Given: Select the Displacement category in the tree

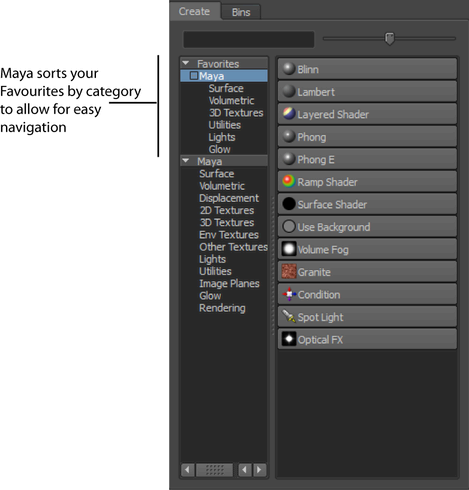Looking at the screenshot, I should click(229, 198).
